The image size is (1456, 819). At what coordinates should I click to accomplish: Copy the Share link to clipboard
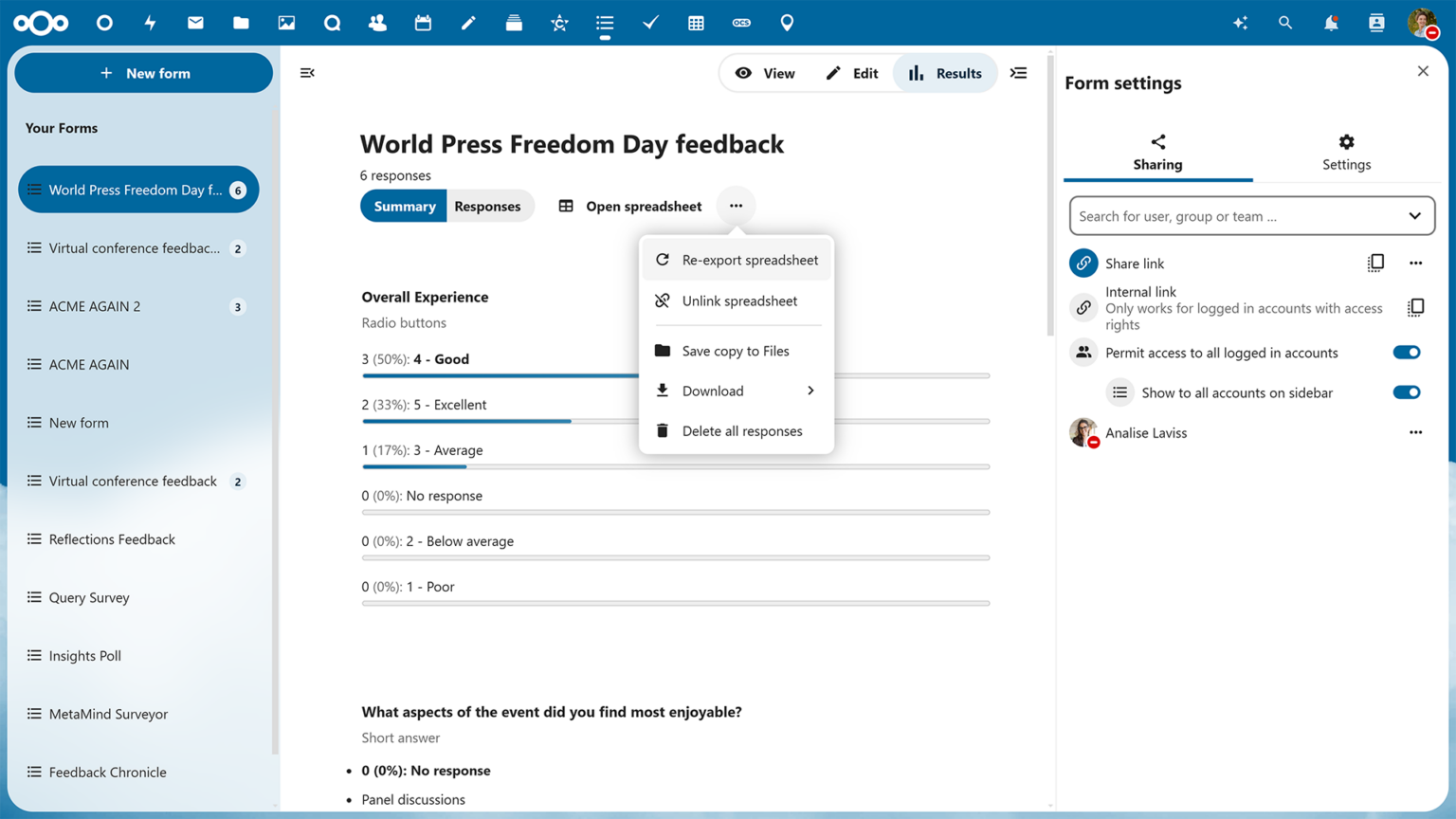coord(1375,263)
